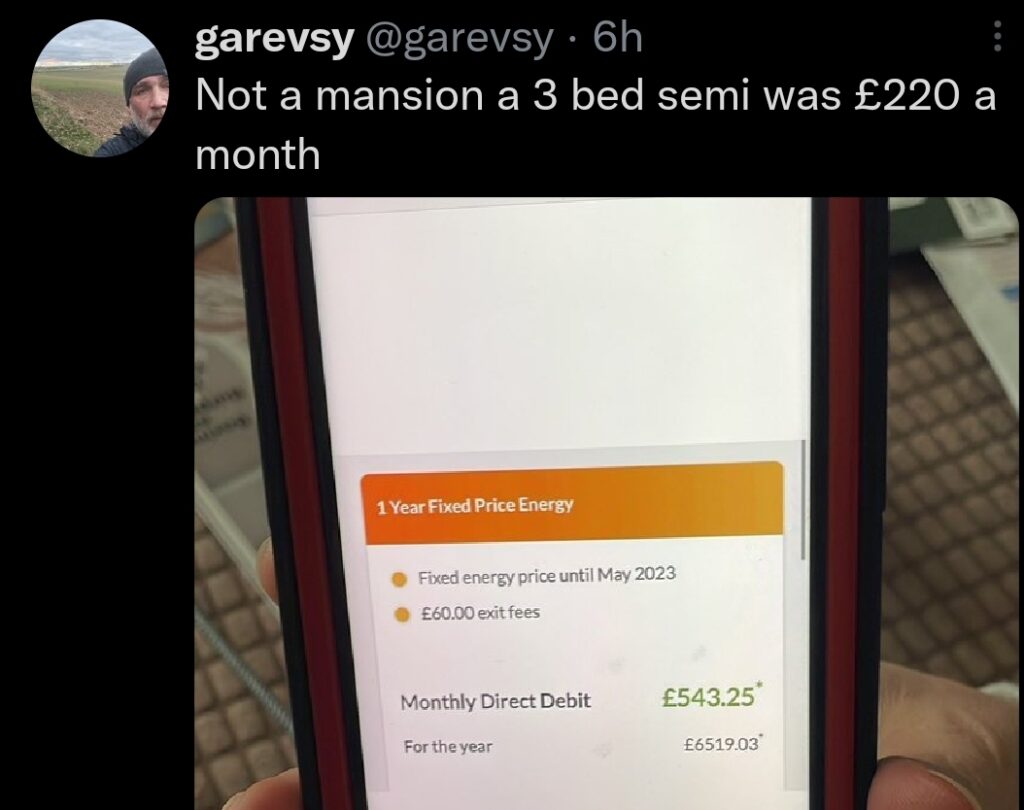Click the £6519.03 yearly total
The image size is (1024, 810).
tap(722, 743)
